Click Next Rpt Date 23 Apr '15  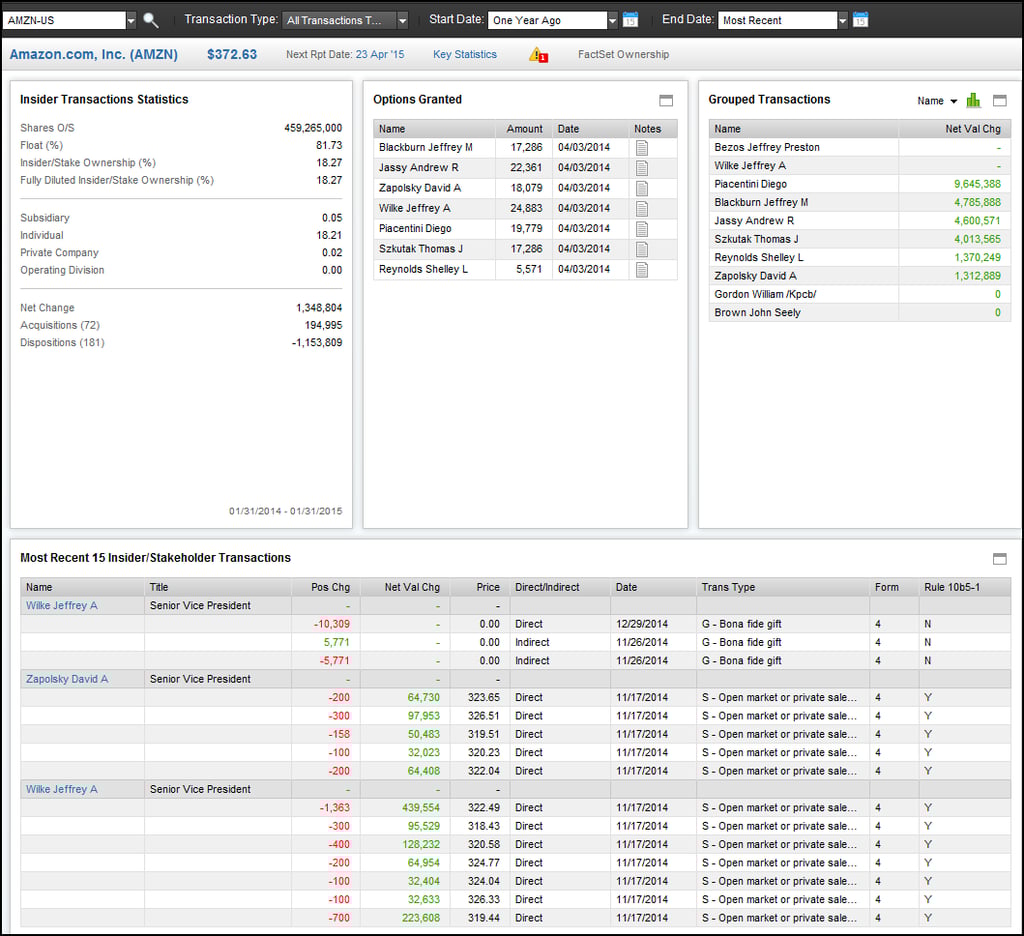point(345,55)
